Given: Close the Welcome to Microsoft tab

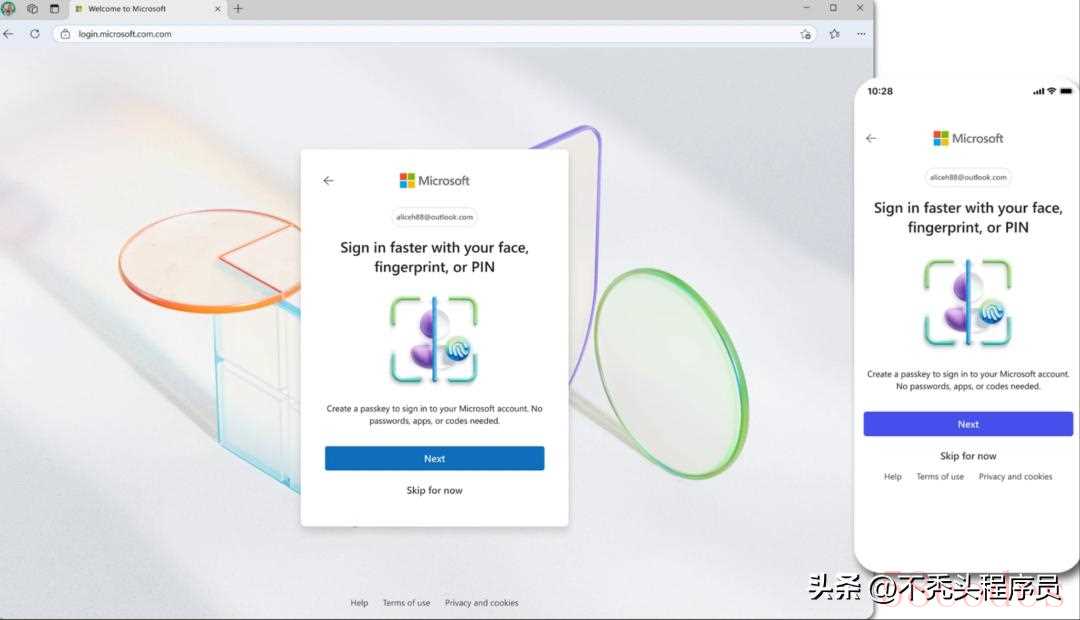Looking at the screenshot, I should 218,9.
